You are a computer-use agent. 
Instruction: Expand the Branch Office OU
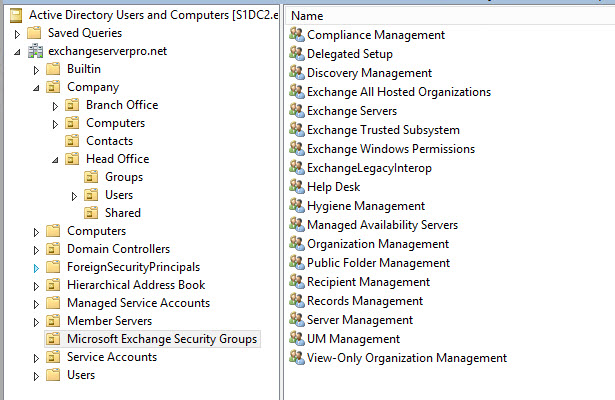pyautogui.click(x=55, y=106)
